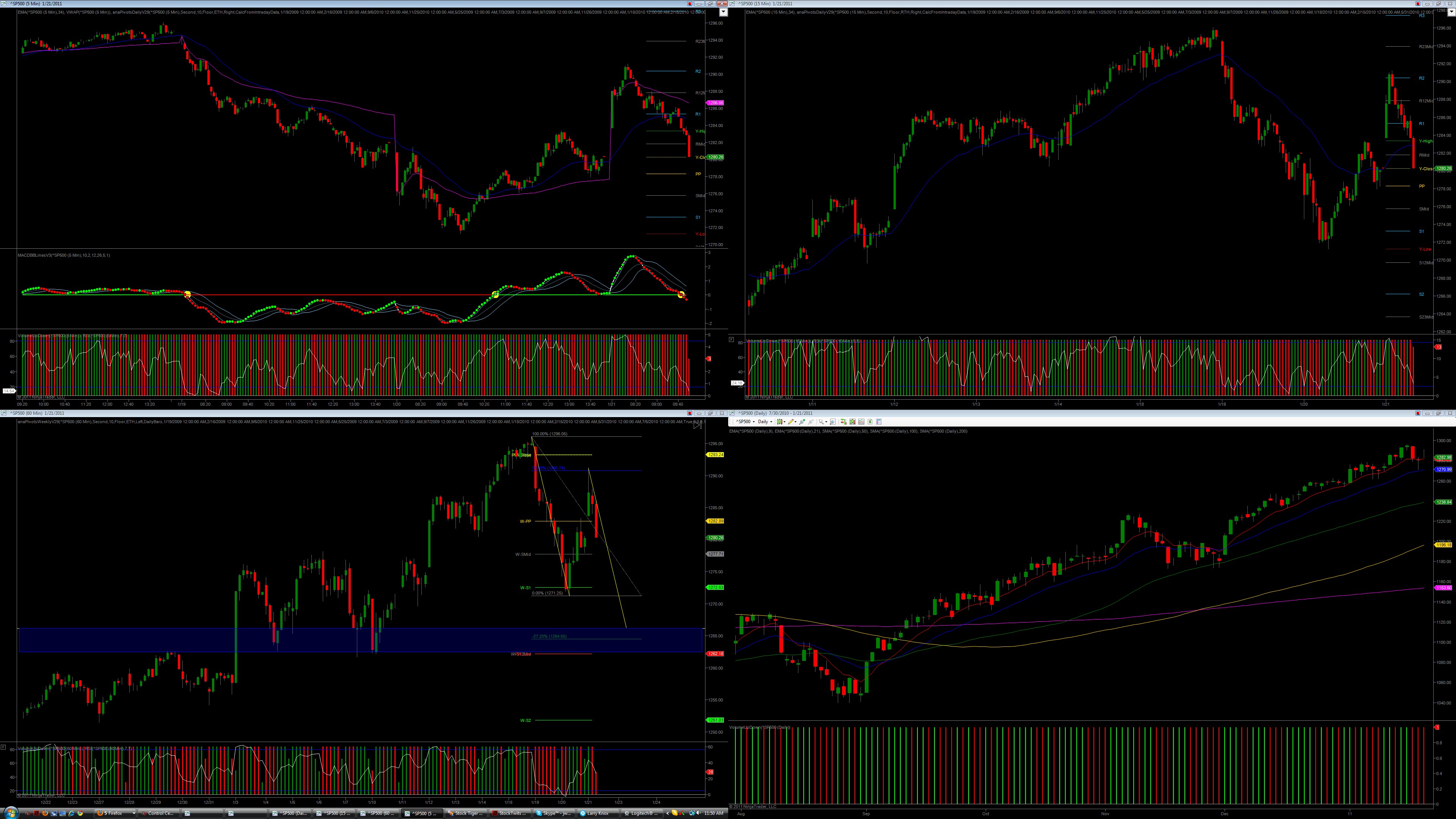Click the yellow MACD crossover marker near 1/19
Image resolution: width=1456 pixels, height=819 pixels.
[x=188, y=294]
